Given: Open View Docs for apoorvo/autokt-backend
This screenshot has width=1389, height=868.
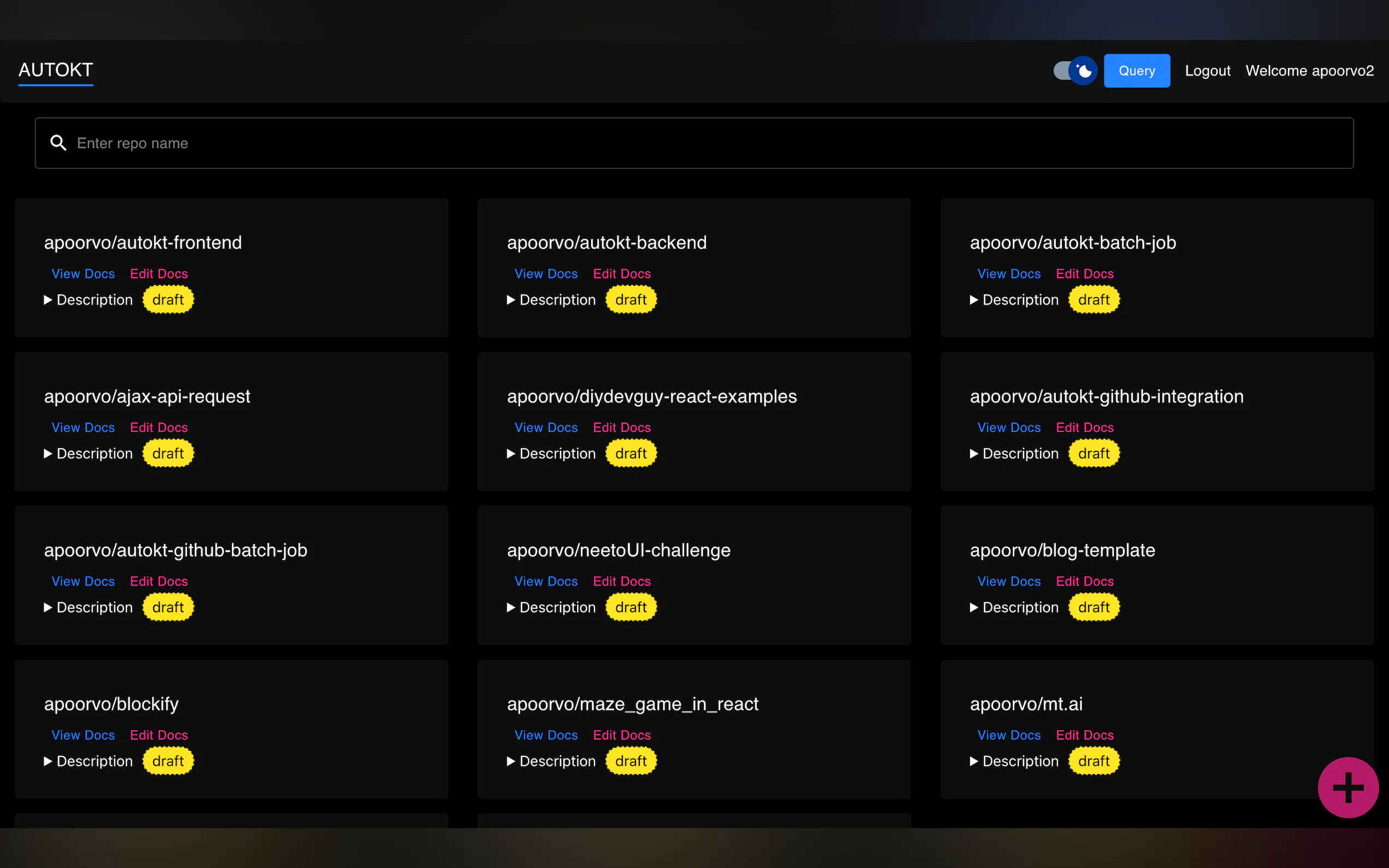Looking at the screenshot, I should pyautogui.click(x=546, y=274).
